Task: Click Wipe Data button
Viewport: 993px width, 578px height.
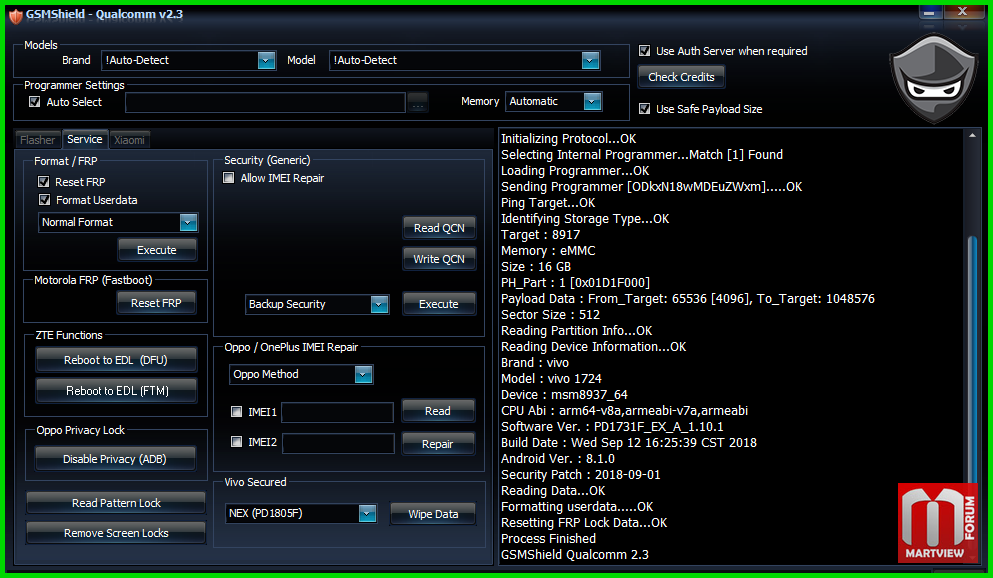Action: click(433, 514)
